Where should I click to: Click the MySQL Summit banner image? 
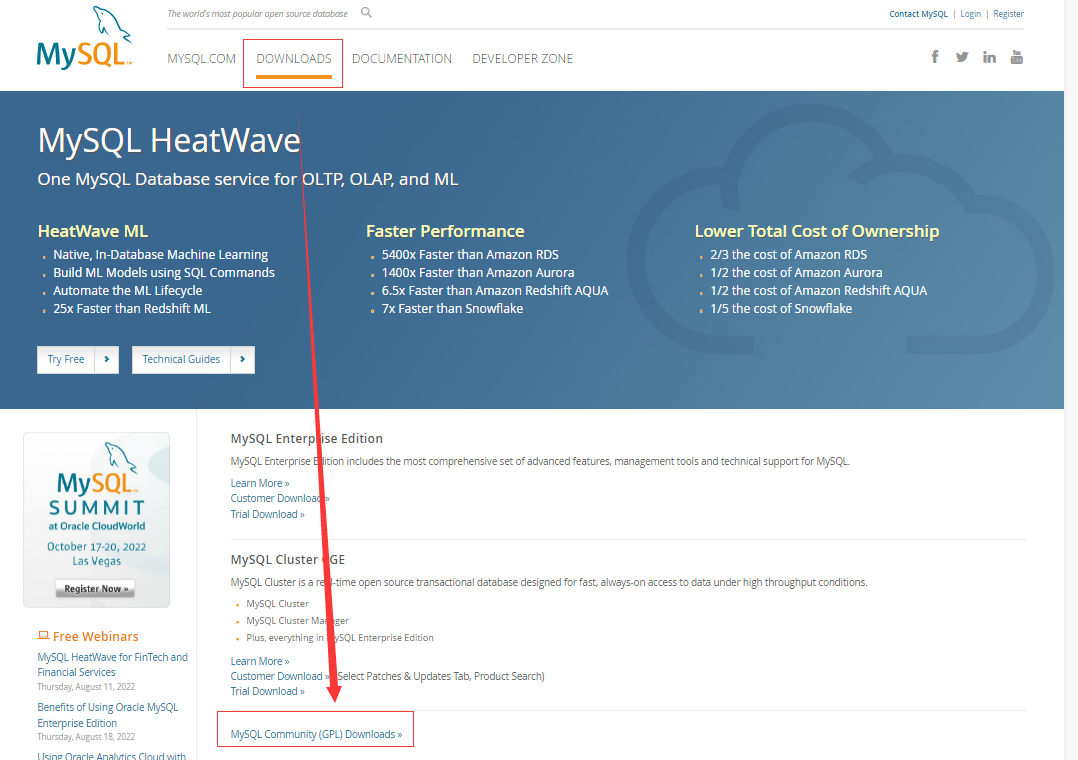click(96, 520)
